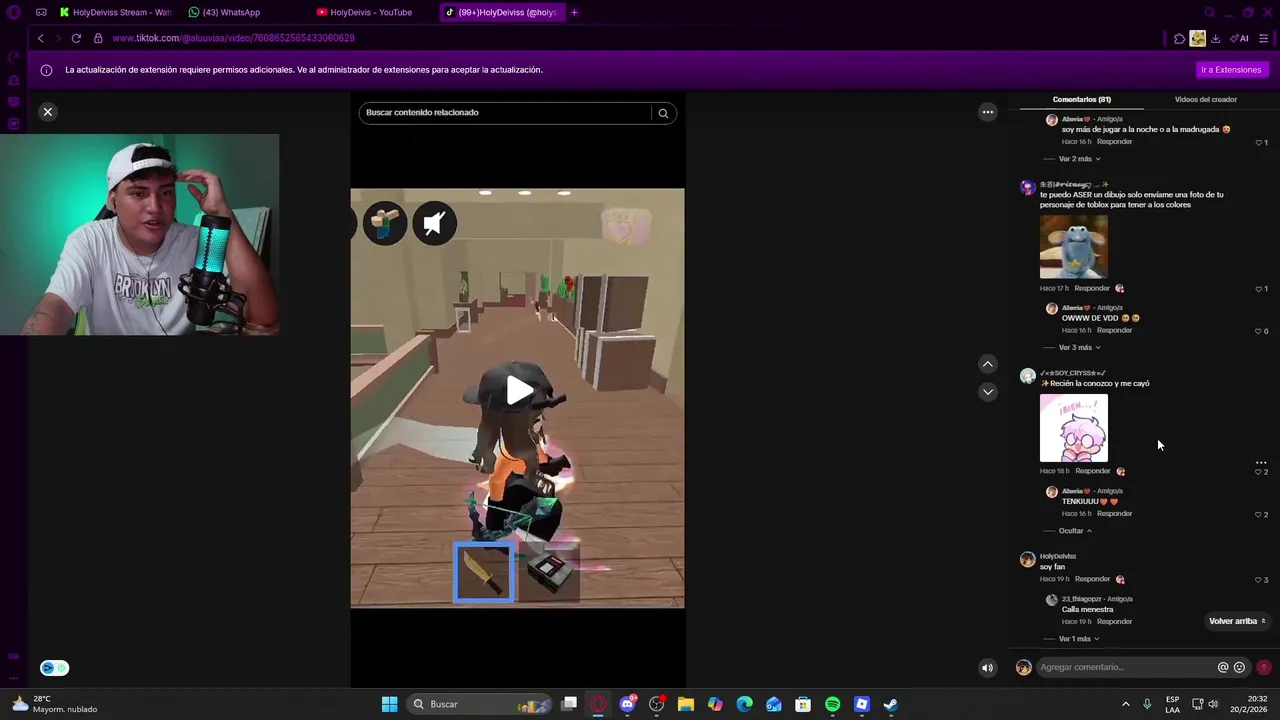Click HolyDeiviss username in 'soy fan' comment
Viewport: 1280px width, 720px height.
click(x=1058, y=556)
